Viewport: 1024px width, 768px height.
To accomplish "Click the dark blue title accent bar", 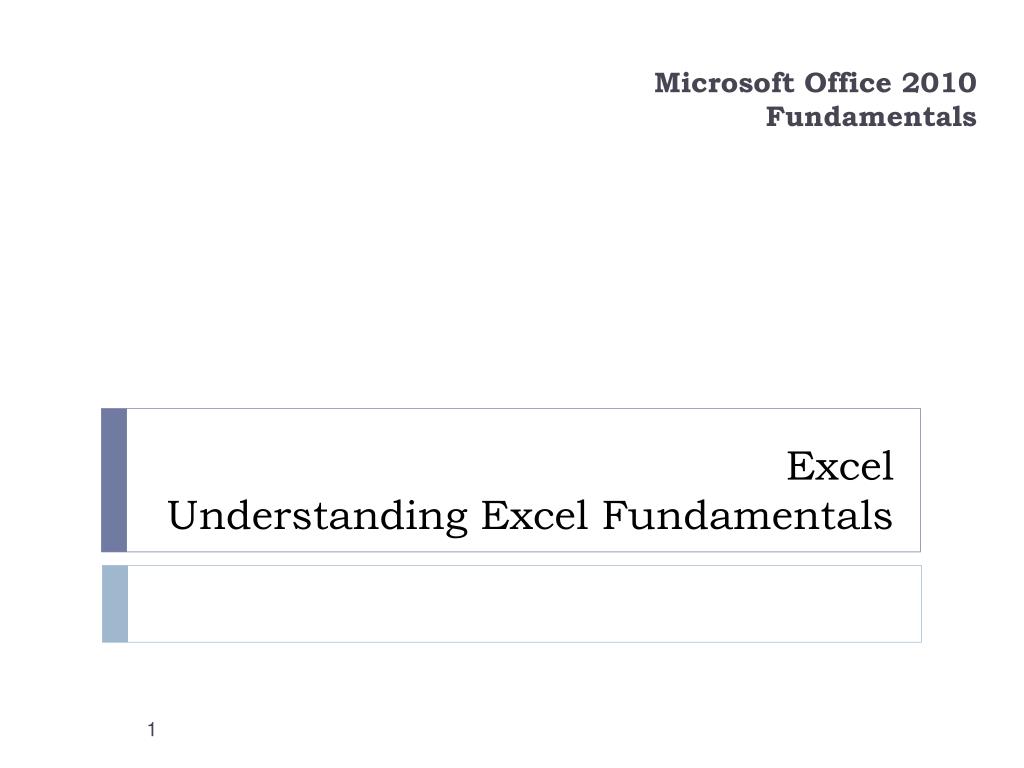I will (114, 480).
